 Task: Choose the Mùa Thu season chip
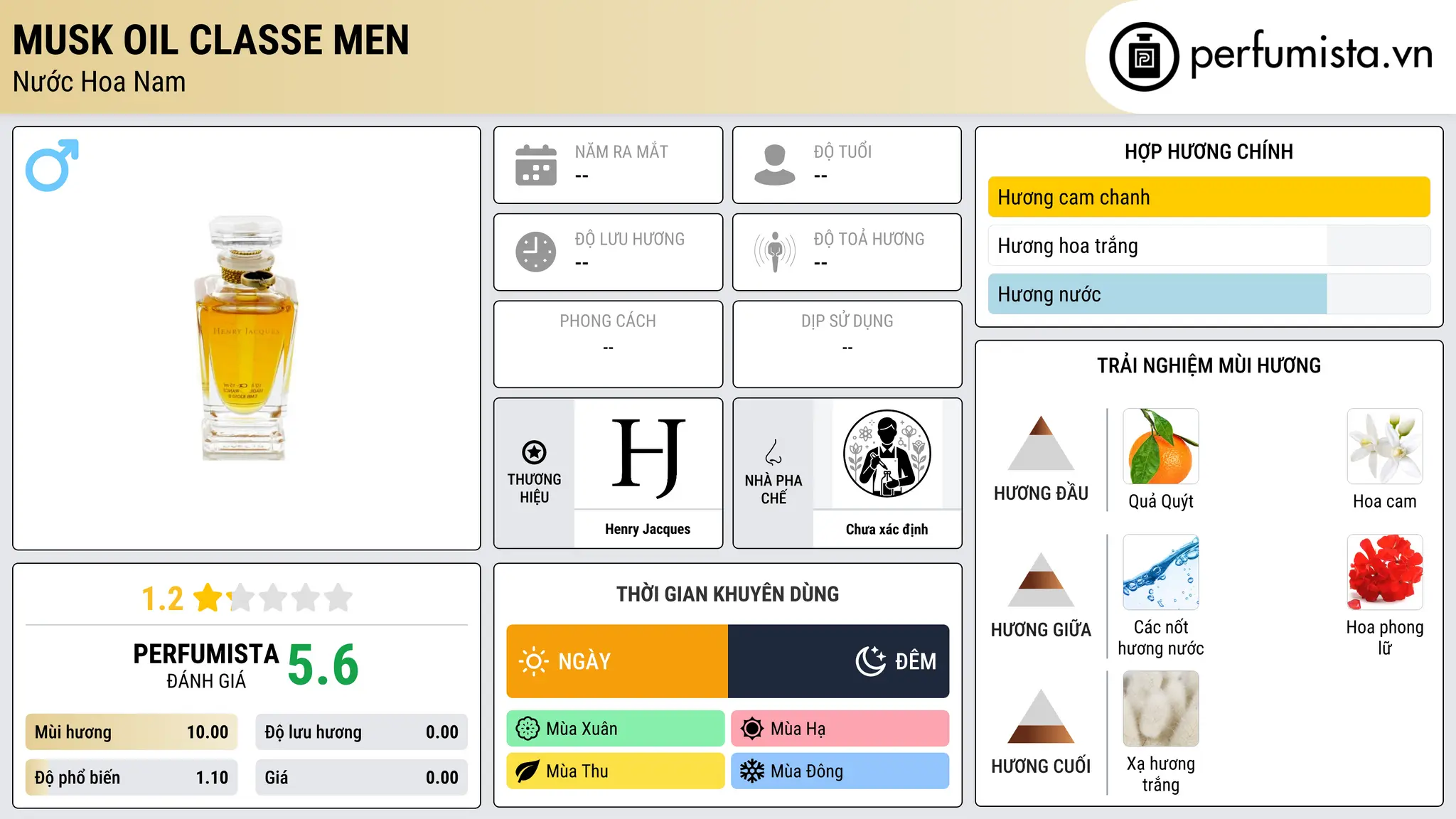[616, 771]
